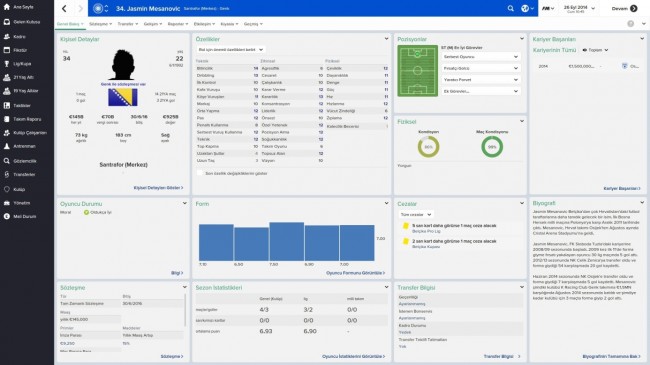Open the Fırsatçı Golcü role dropdown
This screenshot has height=365, width=650.
pyautogui.click(x=480, y=68)
